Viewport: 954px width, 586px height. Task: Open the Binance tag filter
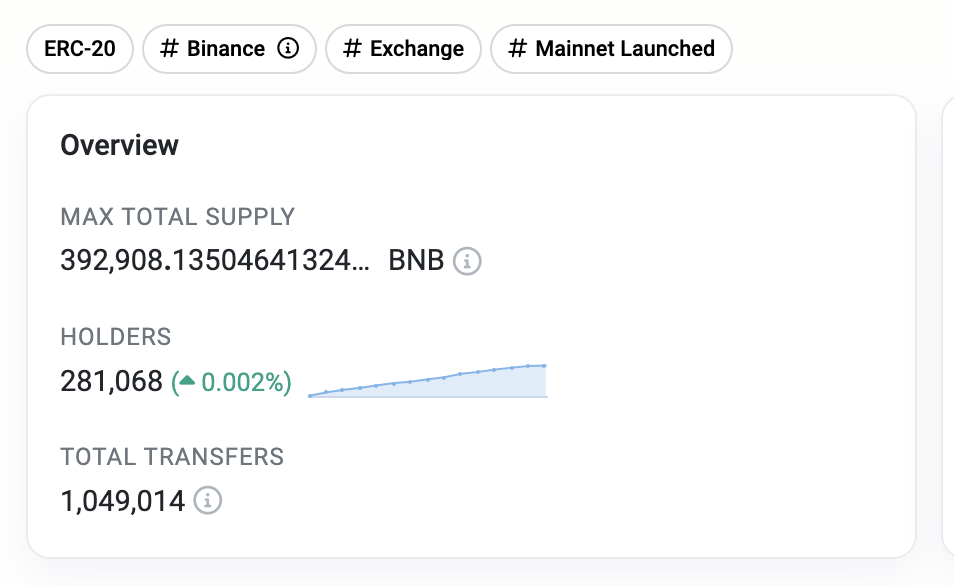tap(220, 47)
